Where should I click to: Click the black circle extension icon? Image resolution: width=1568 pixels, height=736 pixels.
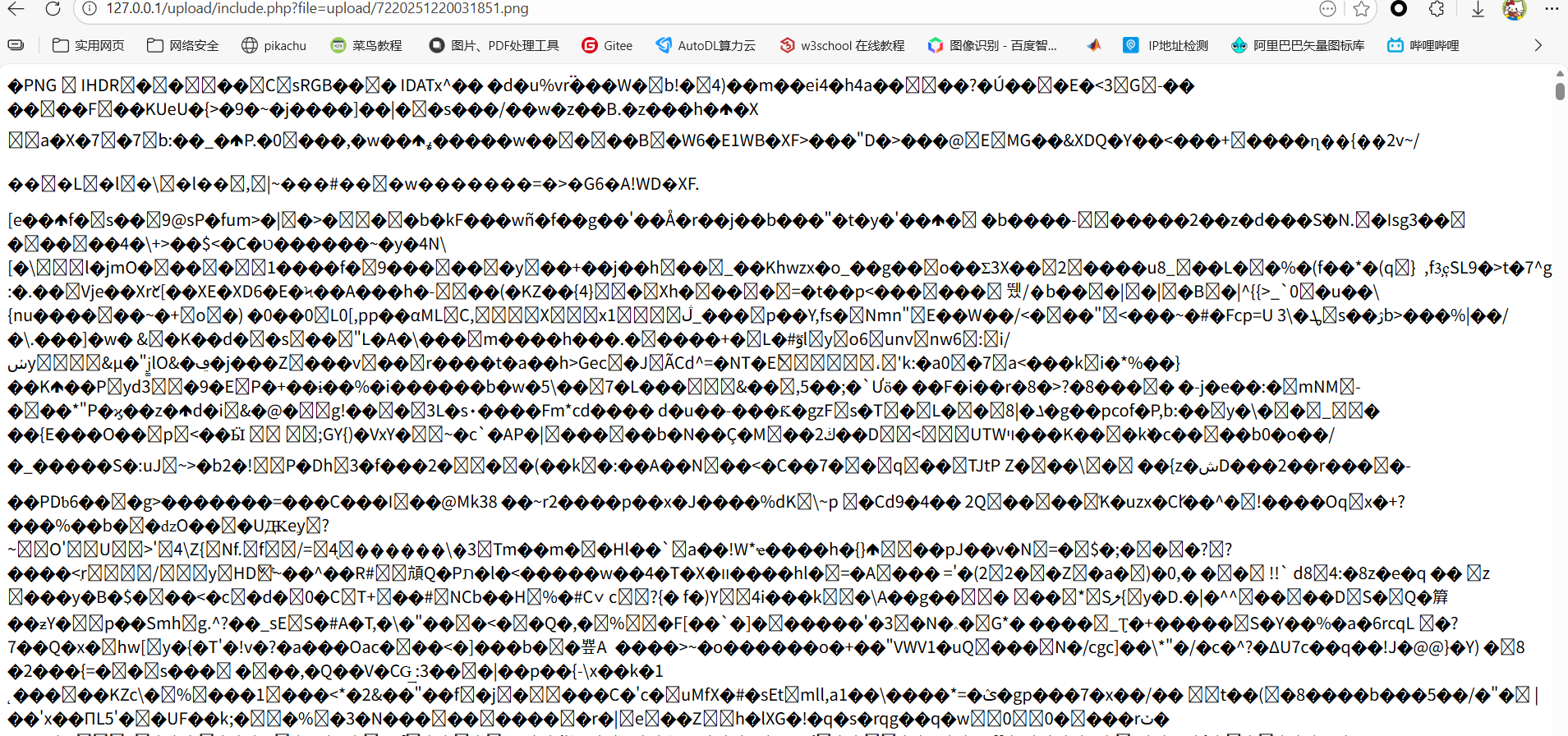[1398, 8]
